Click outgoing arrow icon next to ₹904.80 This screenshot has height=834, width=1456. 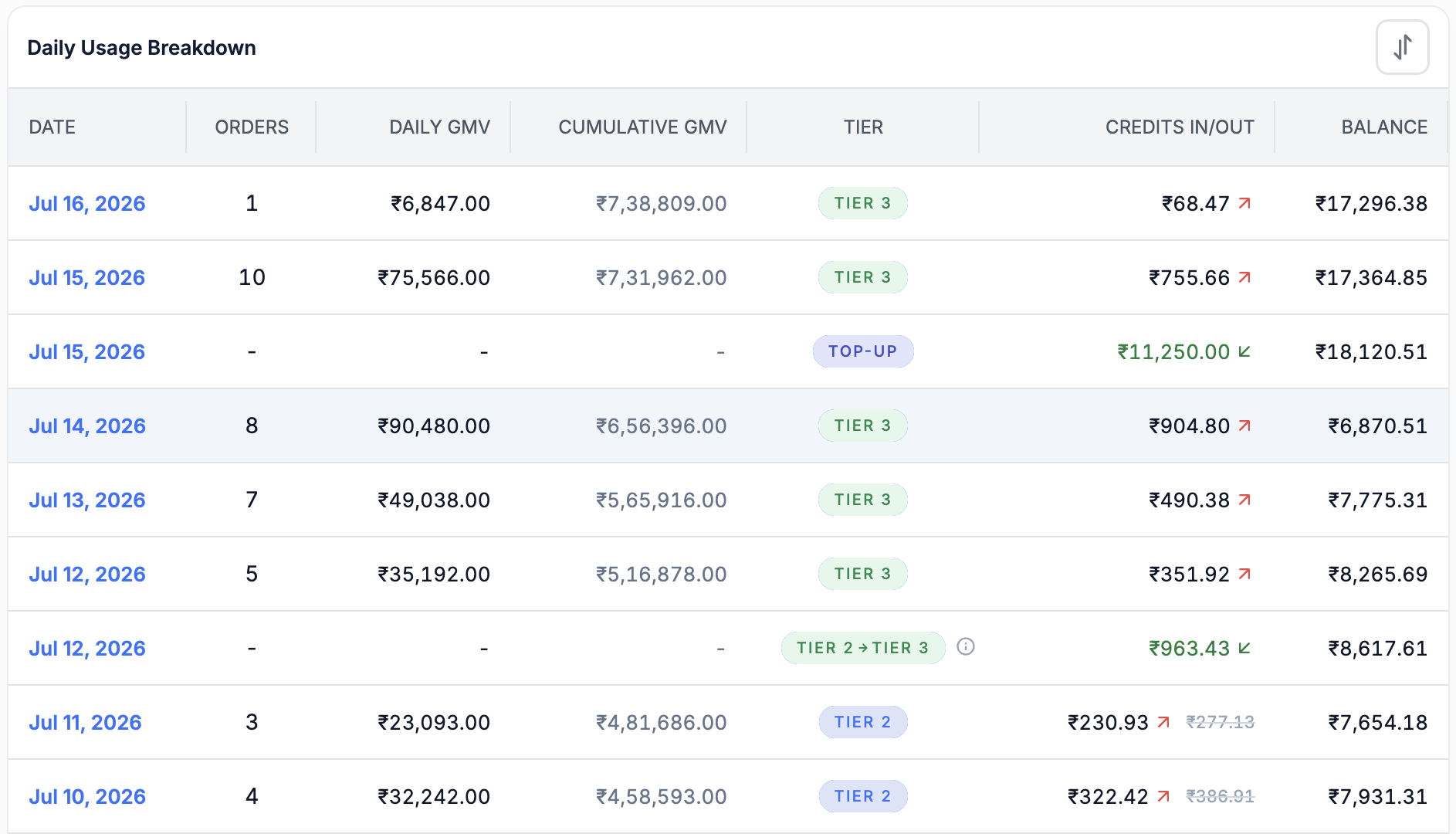click(x=1244, y=426)
